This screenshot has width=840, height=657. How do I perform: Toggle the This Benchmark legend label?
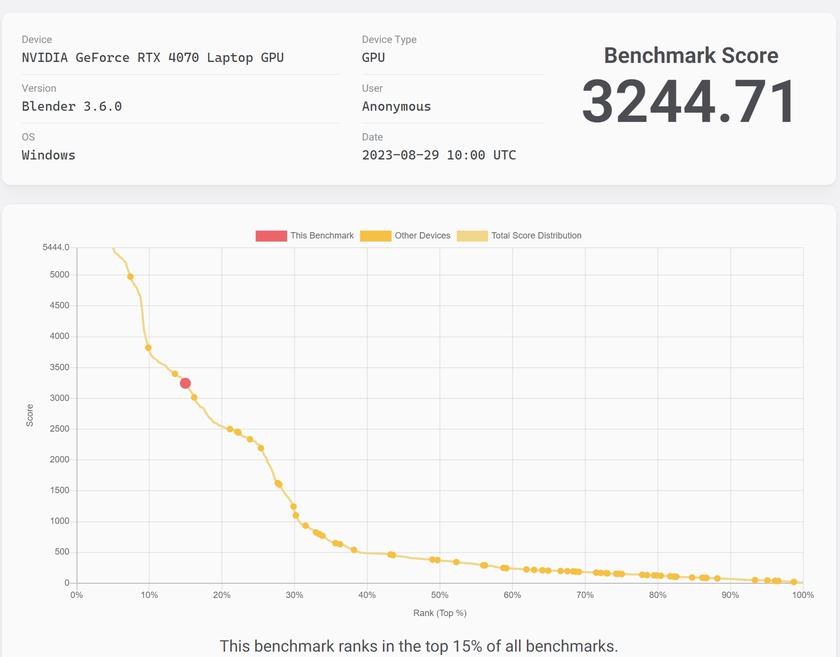(321, 236)
